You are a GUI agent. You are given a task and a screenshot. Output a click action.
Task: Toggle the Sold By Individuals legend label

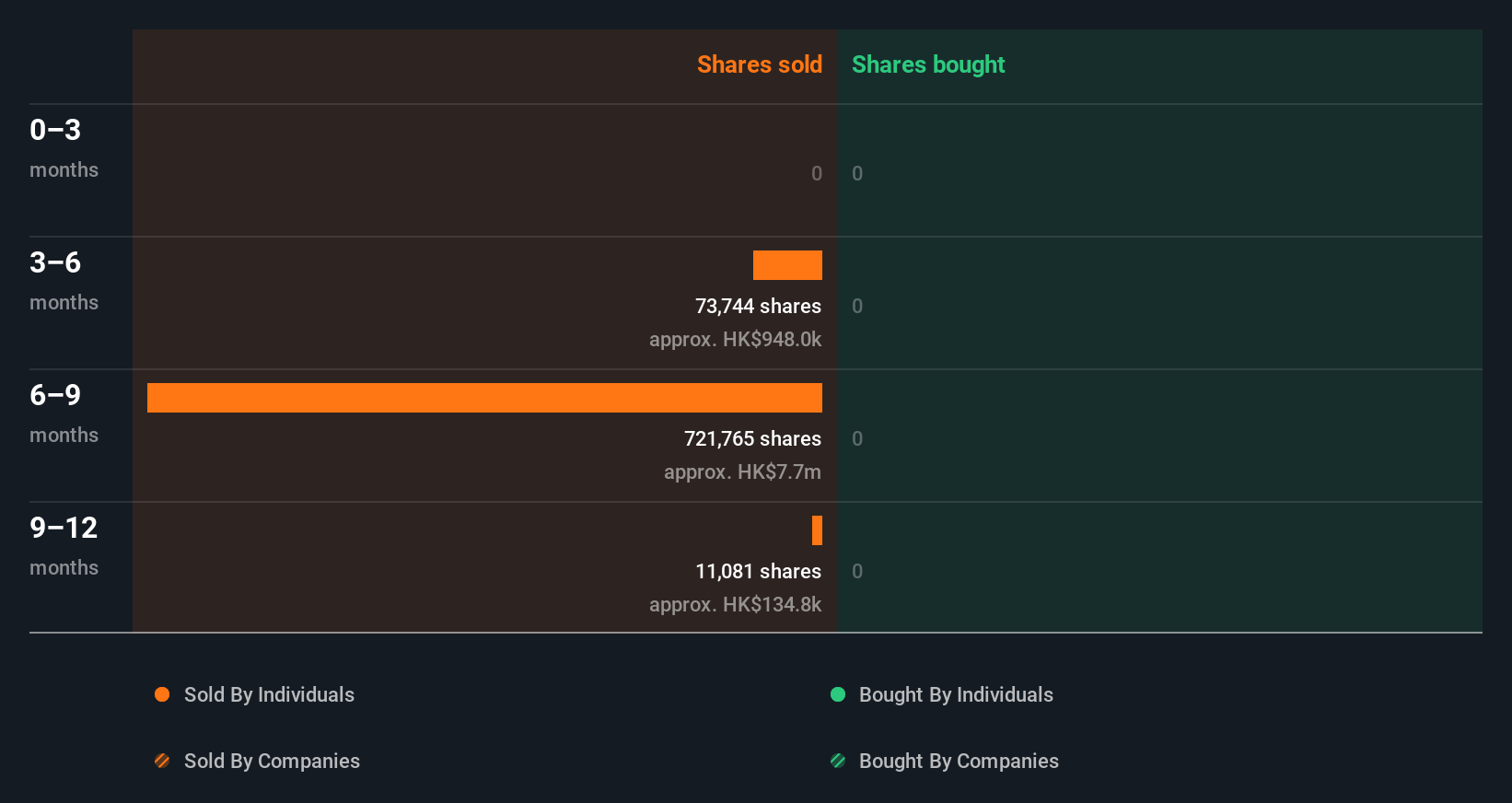(269, 694)
